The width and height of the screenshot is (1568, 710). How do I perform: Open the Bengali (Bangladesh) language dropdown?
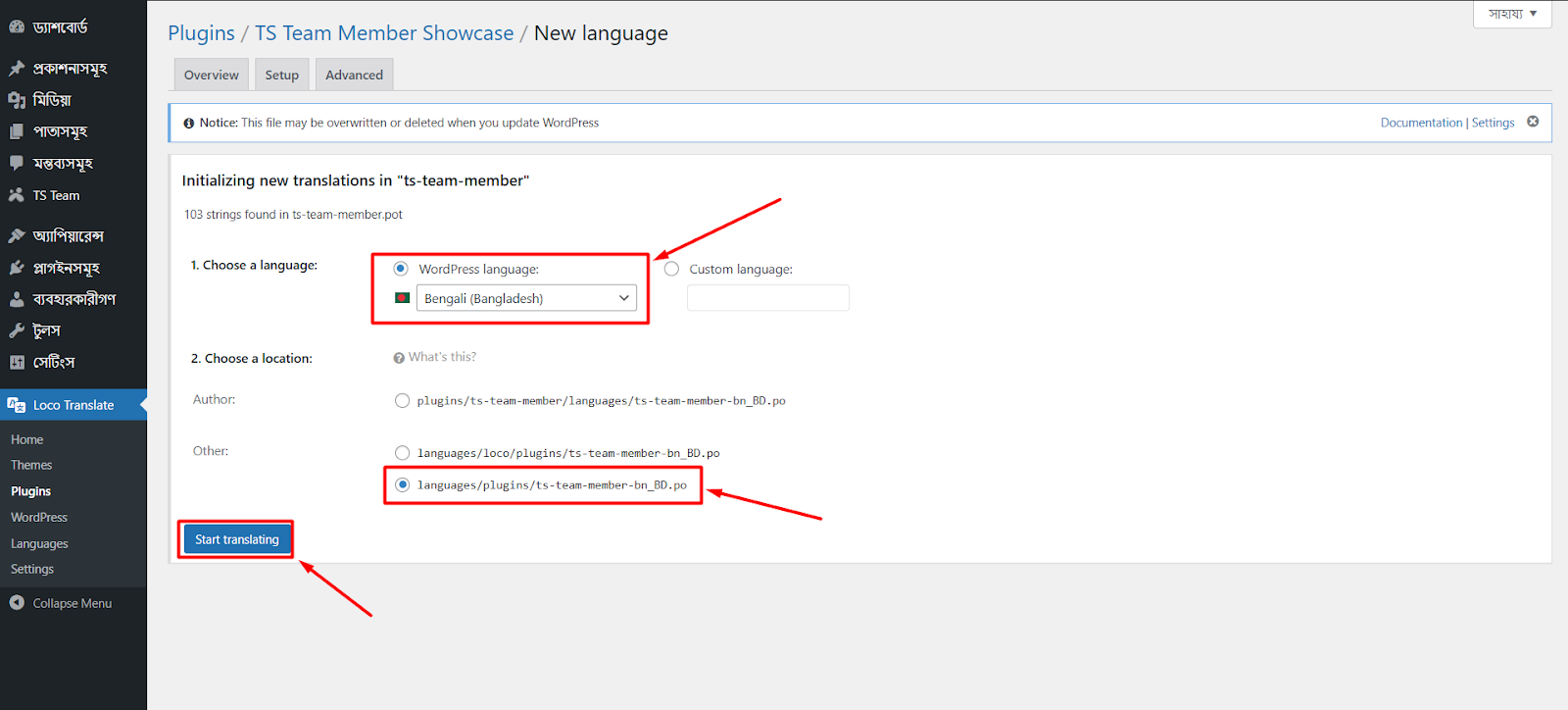click(x=526, y=298)
